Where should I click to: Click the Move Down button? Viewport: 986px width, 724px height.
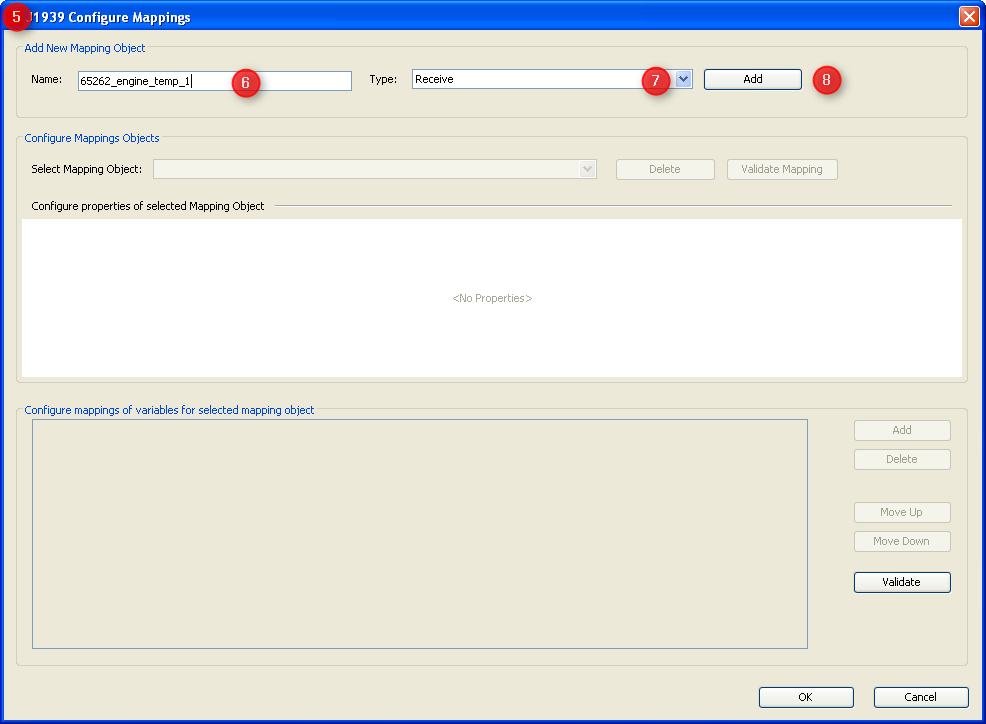click(901, 541)
